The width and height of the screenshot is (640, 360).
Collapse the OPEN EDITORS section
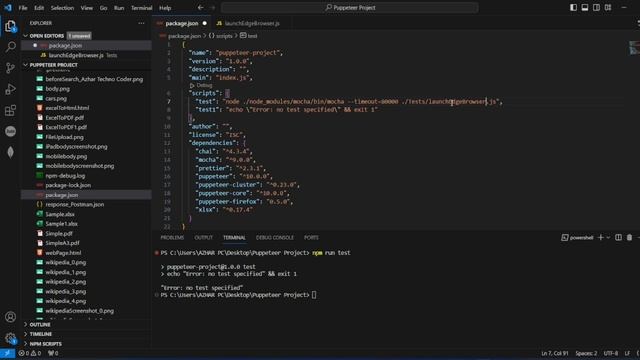[x=46, y=36]
